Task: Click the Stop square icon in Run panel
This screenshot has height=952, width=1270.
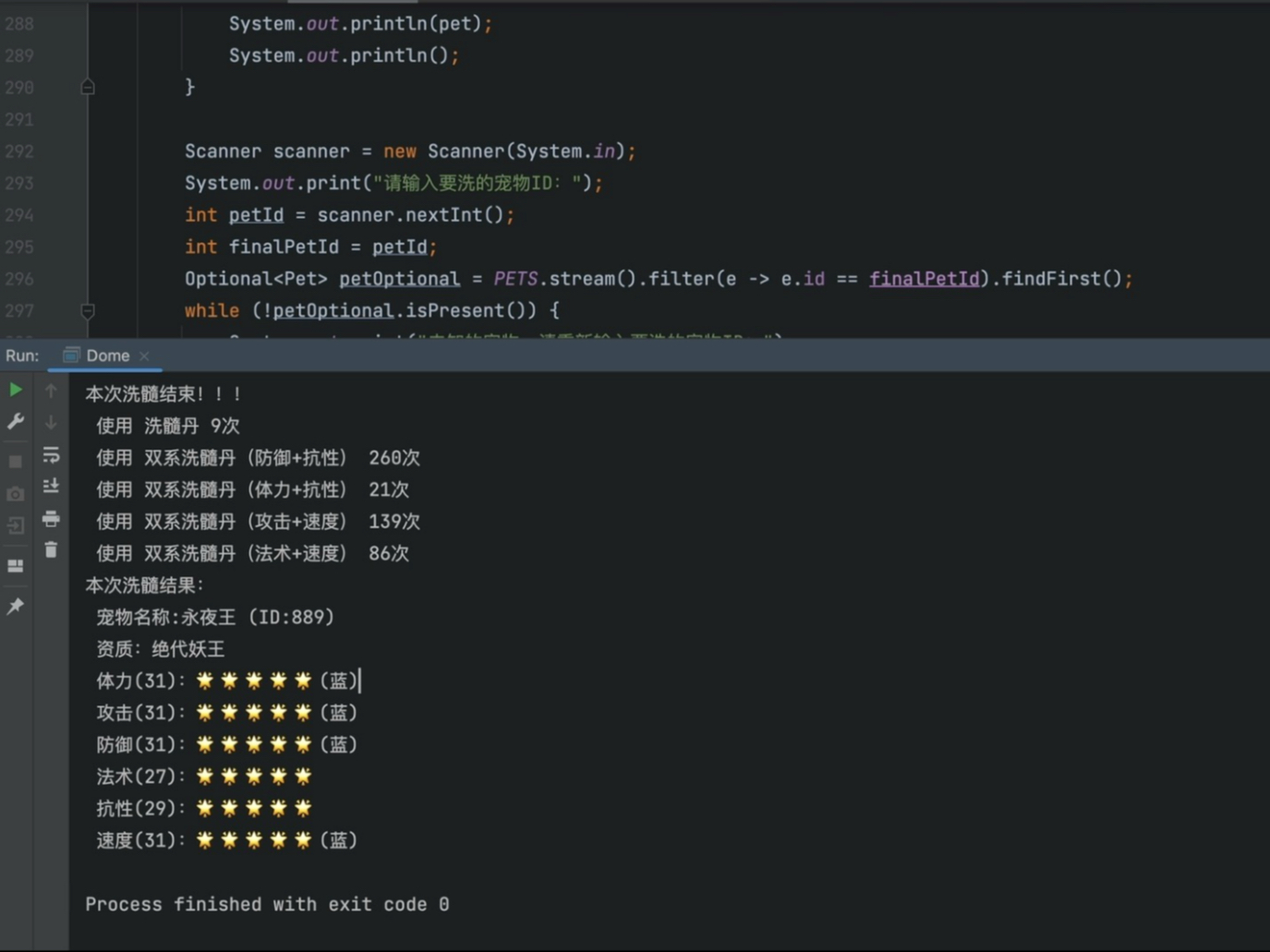Action: (16, 461)
